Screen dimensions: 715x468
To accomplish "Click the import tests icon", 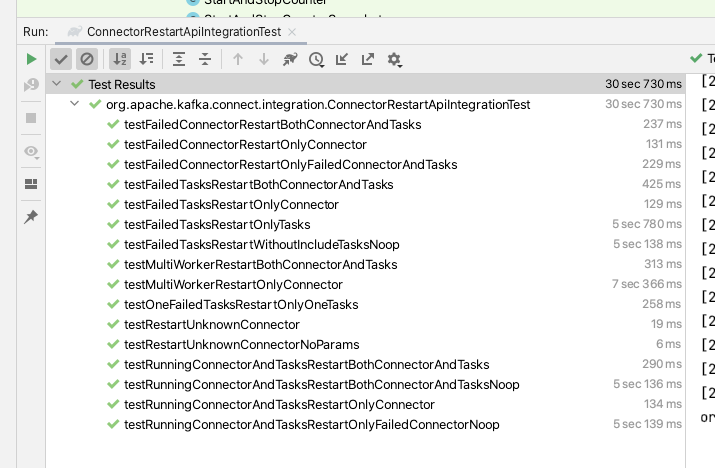I will pos(342,59).
